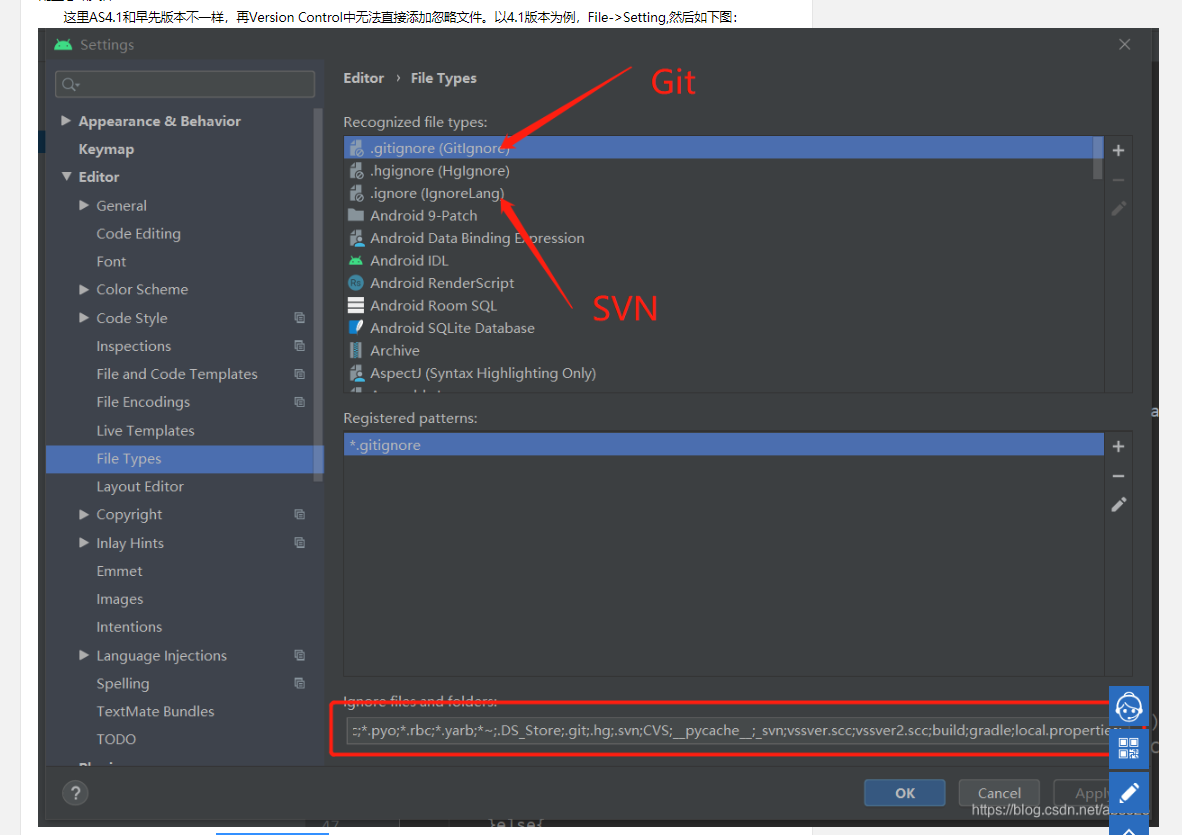This screenshot has width=1182, height=835.
Task: Expand the Code Style settings group
Action: pos(84,317)
